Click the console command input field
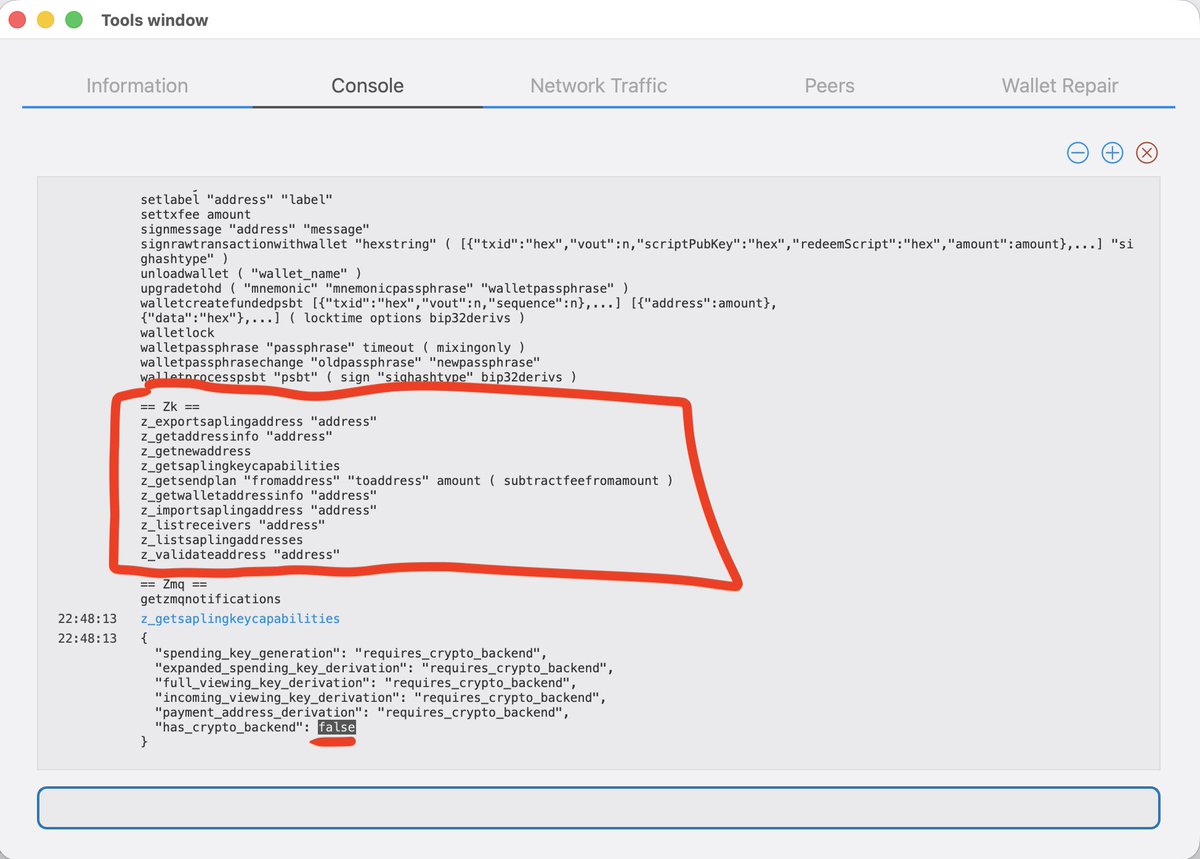1200x859 pixels. click(599, 808)
